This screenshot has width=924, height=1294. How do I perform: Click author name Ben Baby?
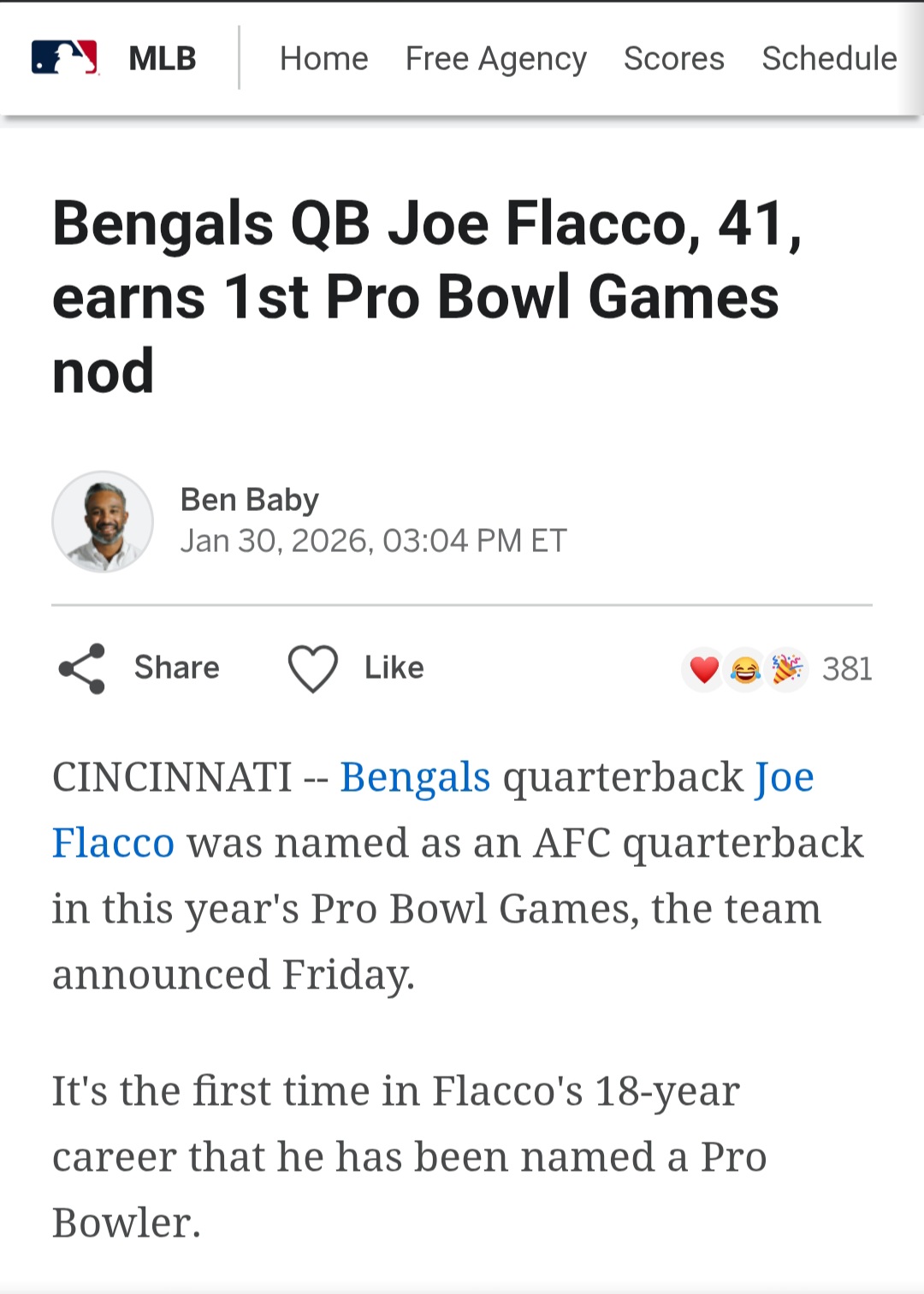pyautogui.click(x=250, y=500)
